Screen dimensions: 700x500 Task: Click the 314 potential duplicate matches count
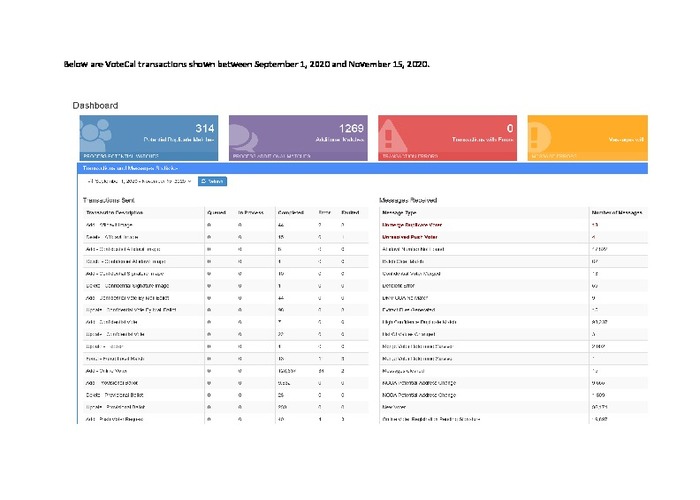(204, 129)
